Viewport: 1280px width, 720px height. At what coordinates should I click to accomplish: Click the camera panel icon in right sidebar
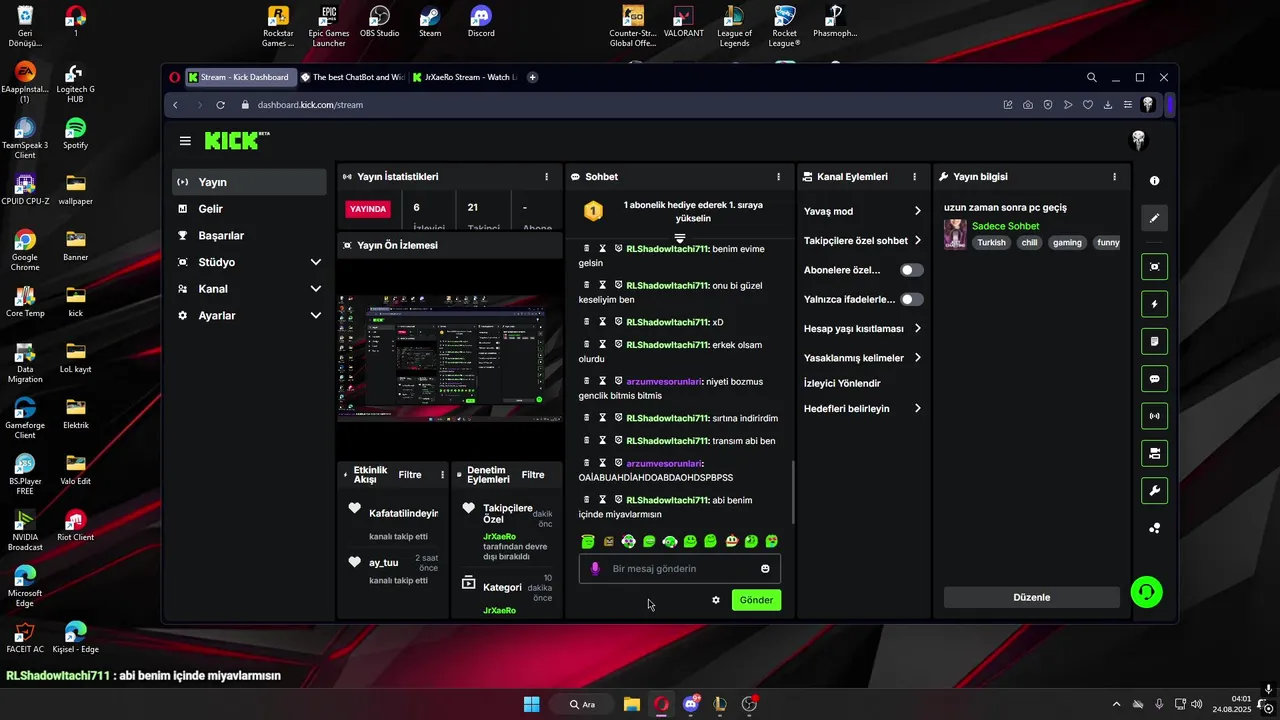pos(1154,453)
